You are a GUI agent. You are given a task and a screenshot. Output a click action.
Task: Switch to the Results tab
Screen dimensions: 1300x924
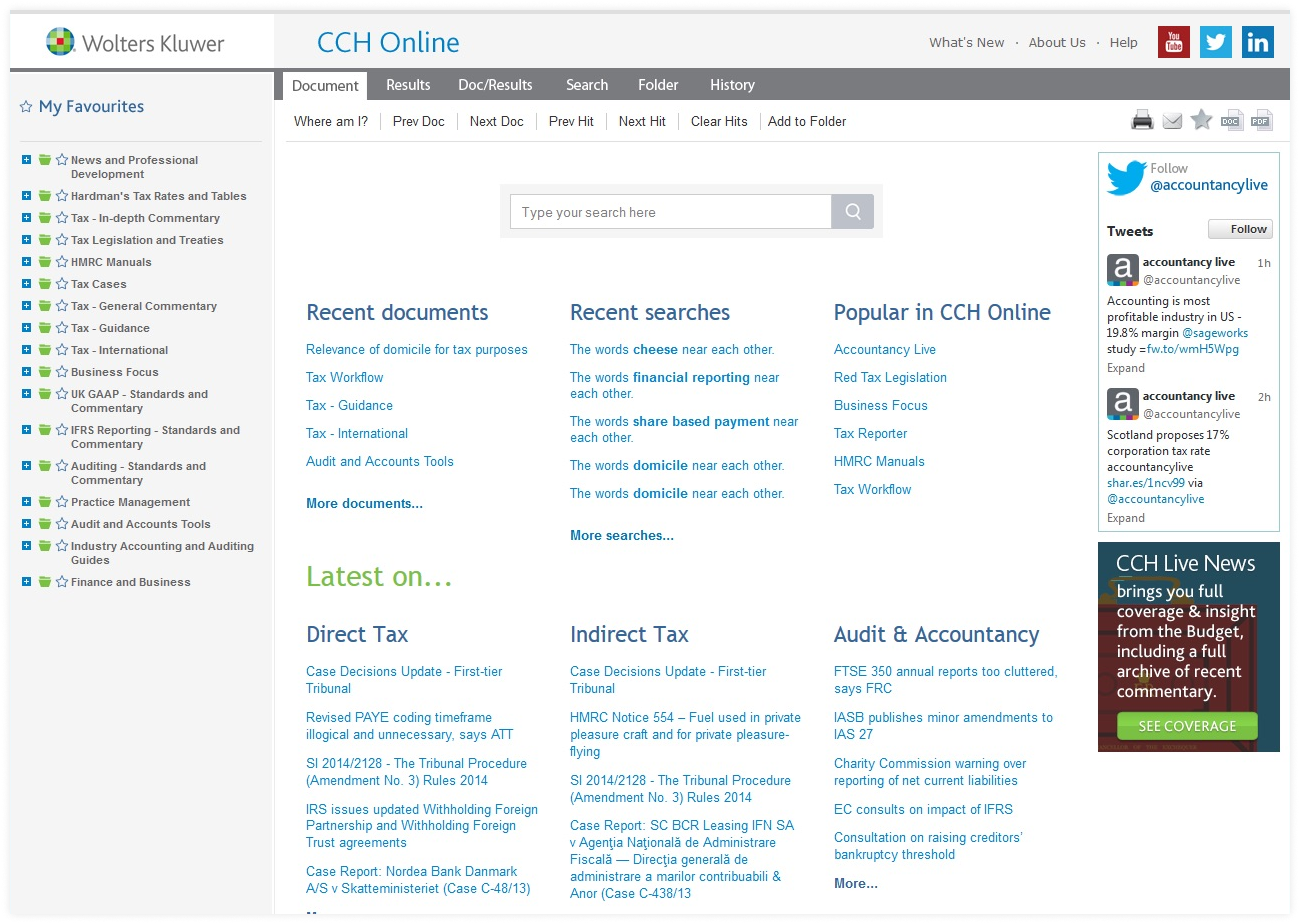[408, 85]
